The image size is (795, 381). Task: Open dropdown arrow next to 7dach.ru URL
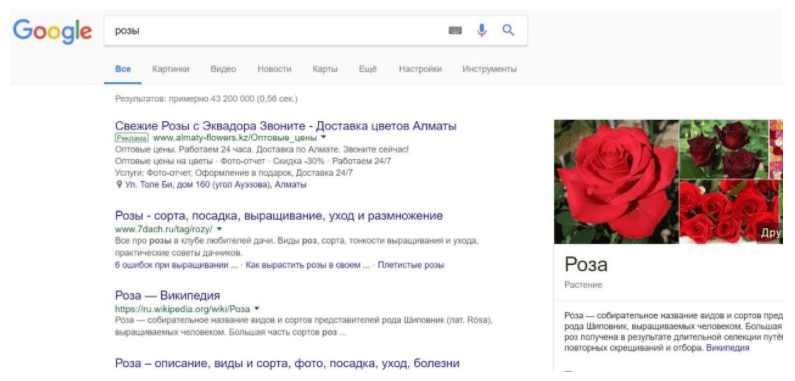219,229
